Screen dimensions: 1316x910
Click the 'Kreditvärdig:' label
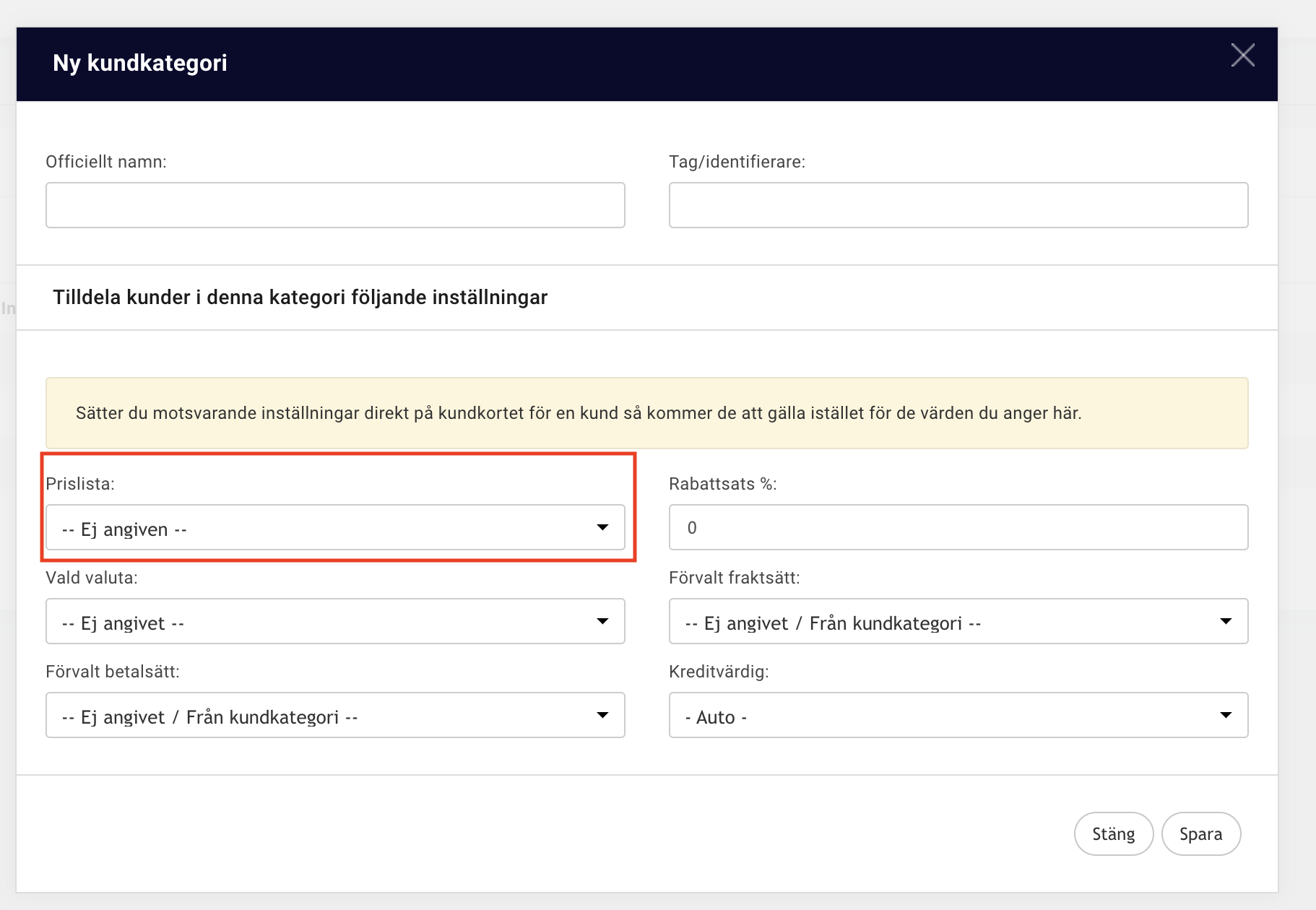pos(719,672)
